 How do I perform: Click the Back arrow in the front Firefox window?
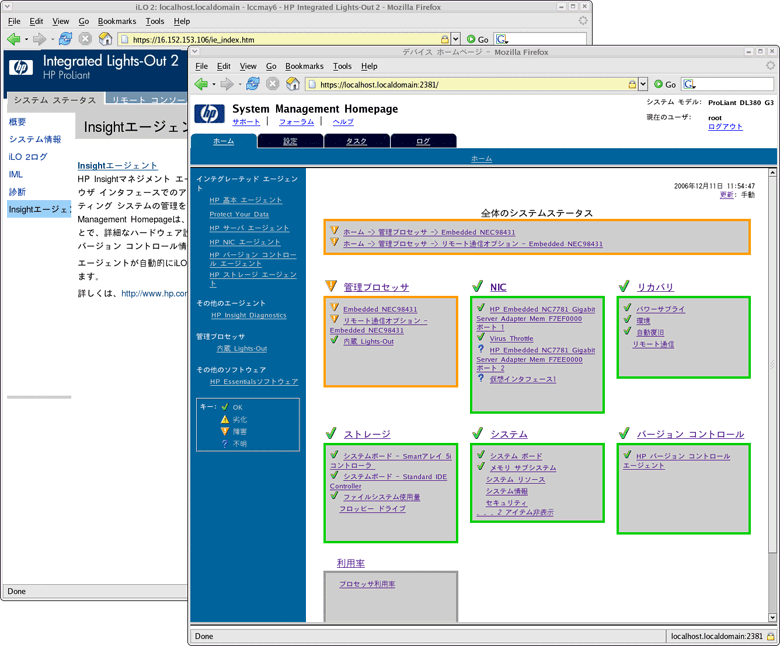click(x=201, y=84)
